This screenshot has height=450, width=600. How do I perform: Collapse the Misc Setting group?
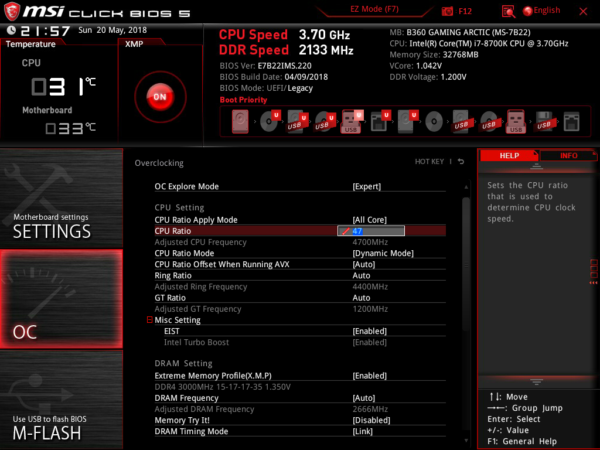tap(150, 320)
